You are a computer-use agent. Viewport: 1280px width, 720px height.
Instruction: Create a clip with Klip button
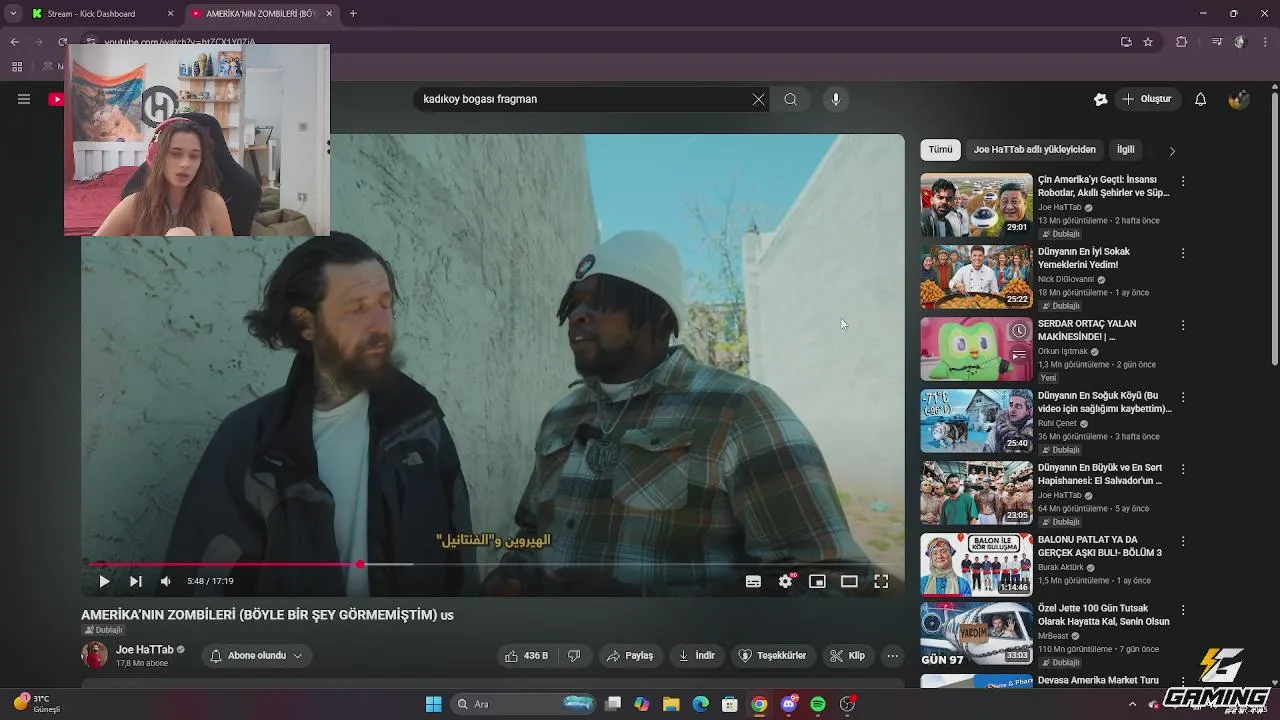tap(847, 656)
